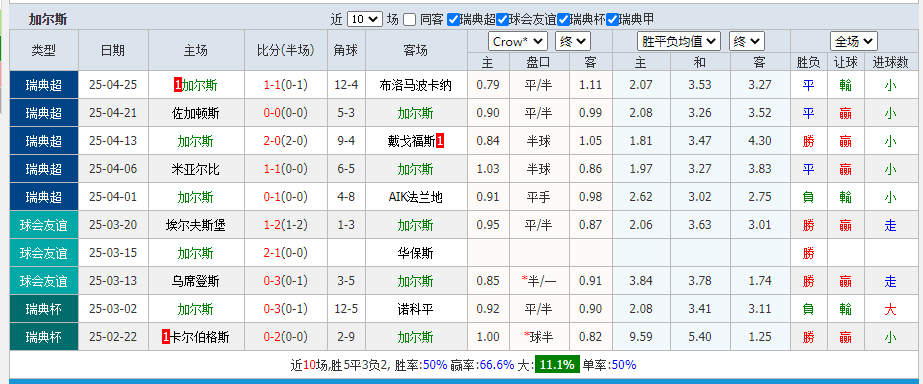Click the 瑞典杯 type cell dated 25-03-02
The height and width of the screenshot is (384, 923).
44,309
